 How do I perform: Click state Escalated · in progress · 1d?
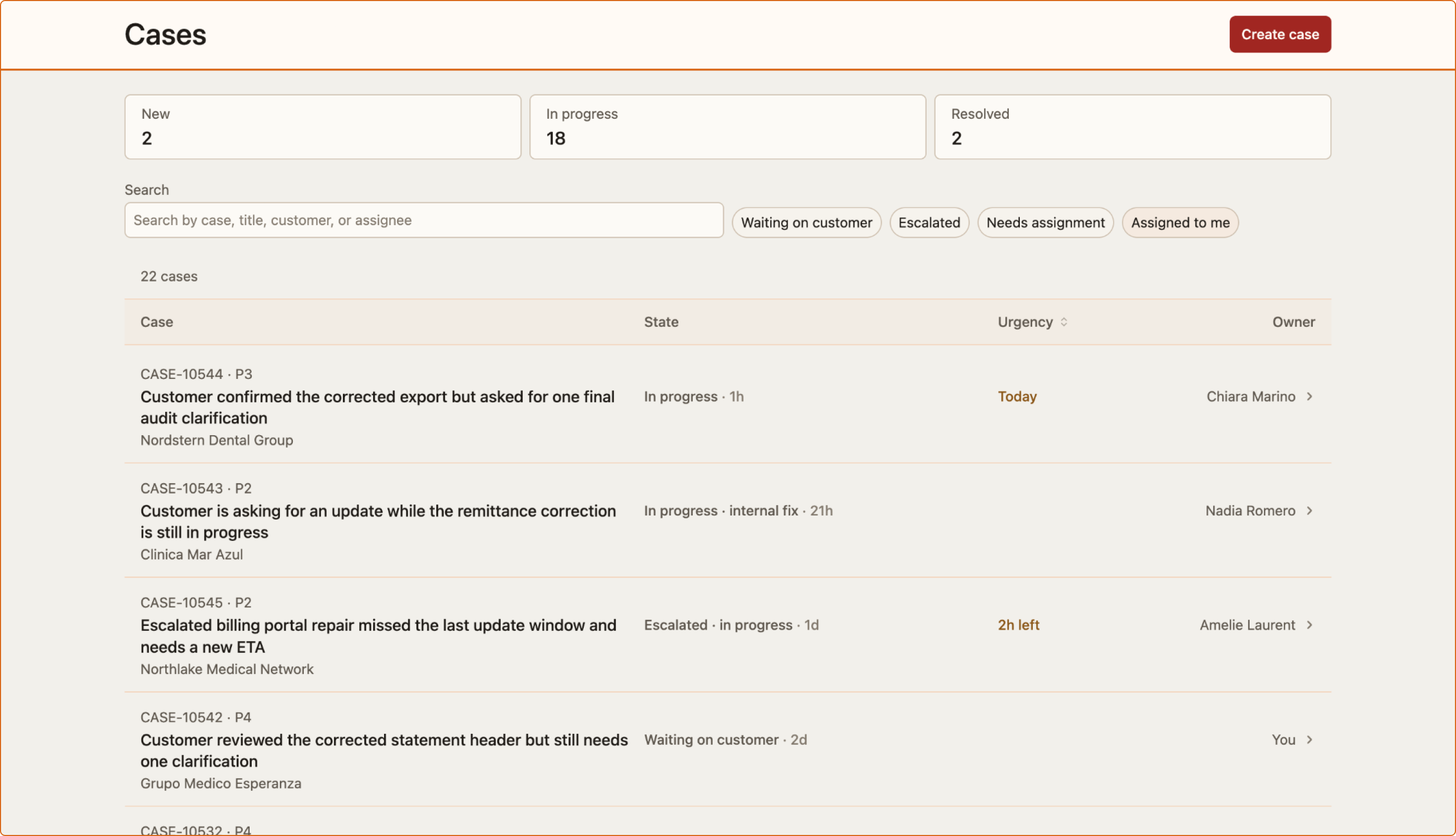click(x=731, y=625)
